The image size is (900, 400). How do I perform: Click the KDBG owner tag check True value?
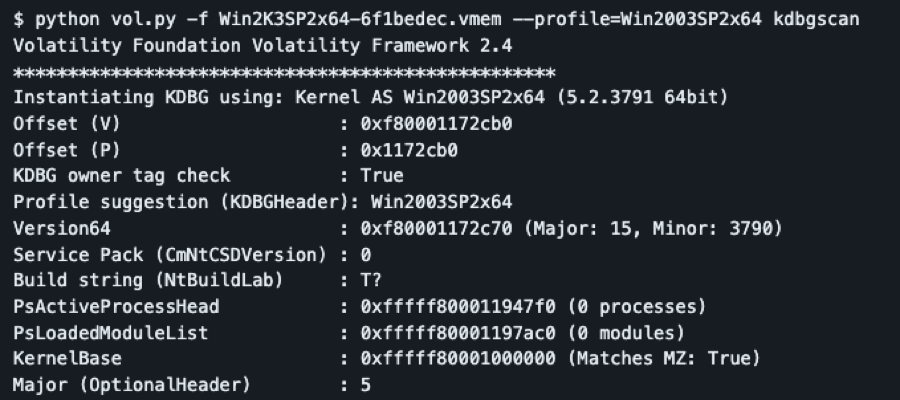click(382, 176)
